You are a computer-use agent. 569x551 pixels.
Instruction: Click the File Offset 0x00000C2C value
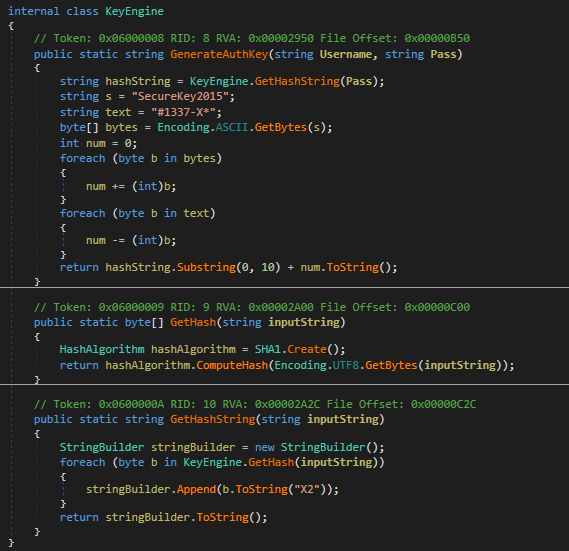click(x=443, y=404)
